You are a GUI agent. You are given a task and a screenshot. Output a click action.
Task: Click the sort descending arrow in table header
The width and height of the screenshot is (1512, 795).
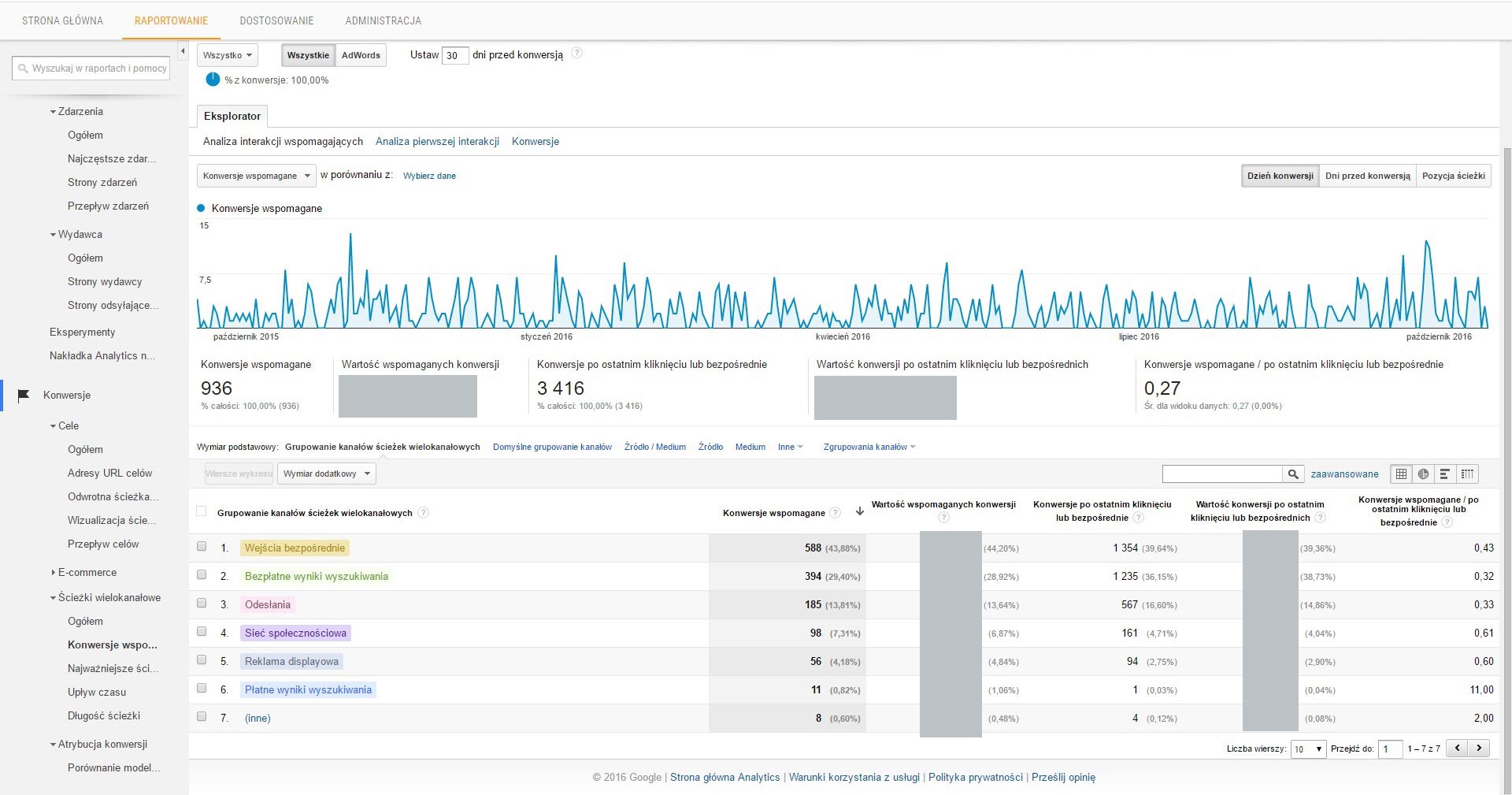[859, 512]
